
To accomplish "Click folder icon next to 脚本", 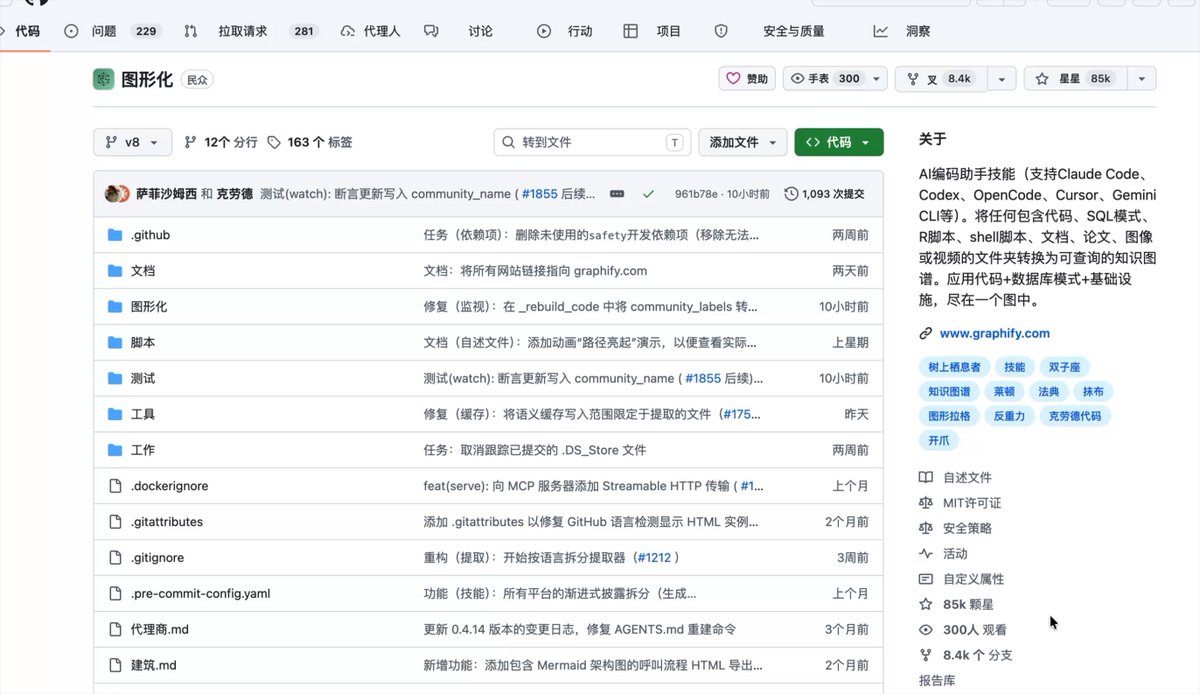I will (114, 342).
